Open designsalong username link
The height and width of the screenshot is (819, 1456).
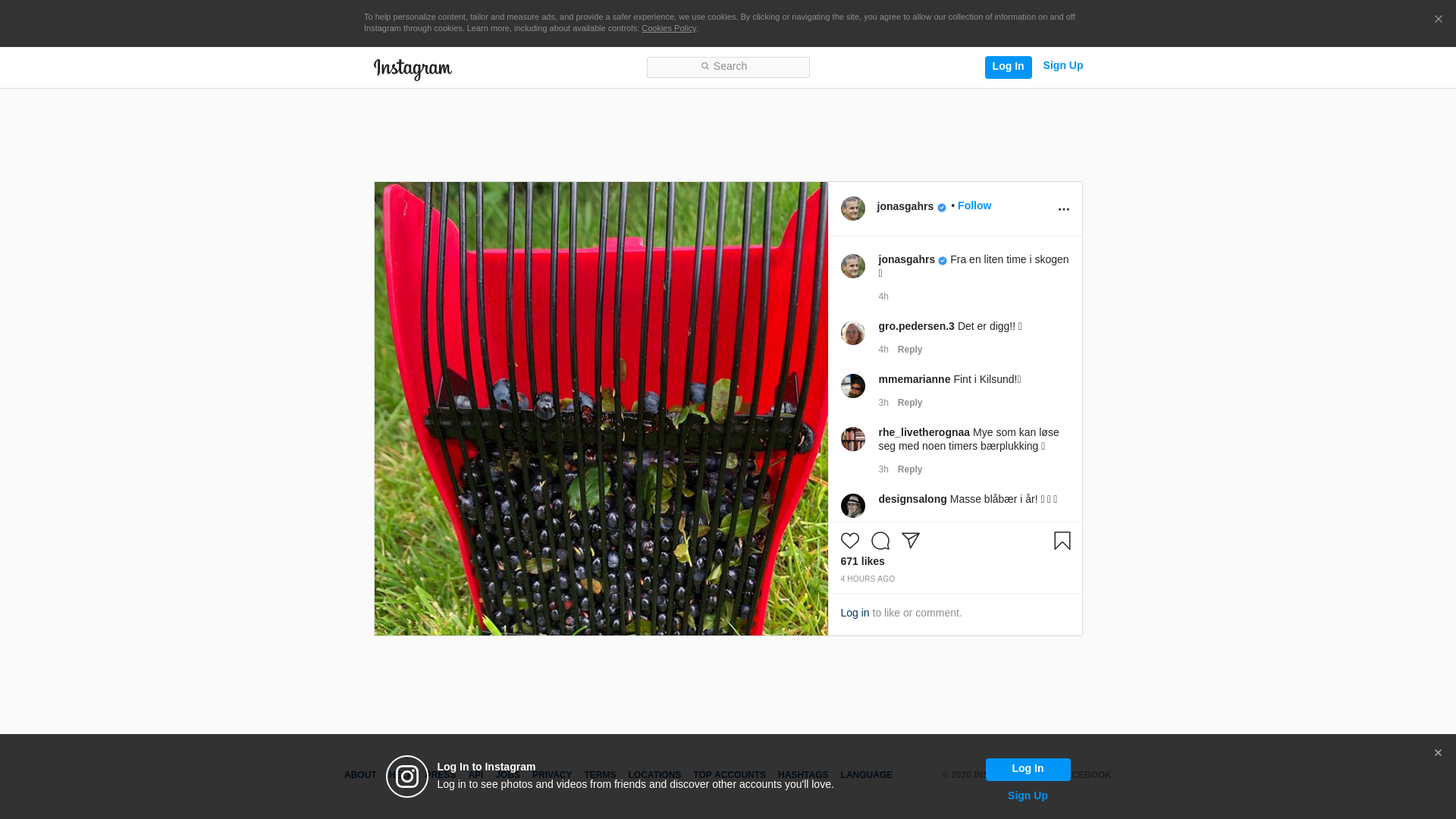click(912, 499)
